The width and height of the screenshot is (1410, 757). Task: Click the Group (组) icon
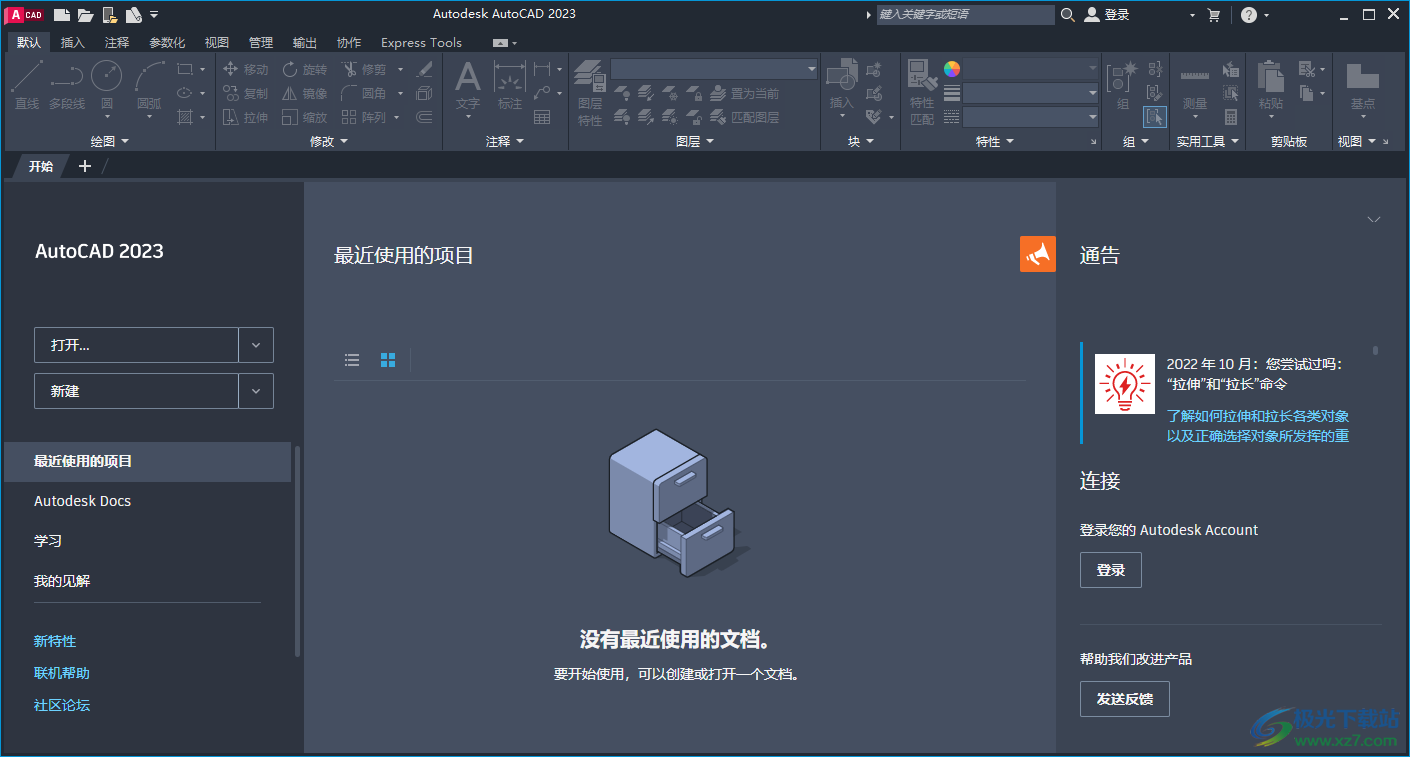click(1123, 84)
